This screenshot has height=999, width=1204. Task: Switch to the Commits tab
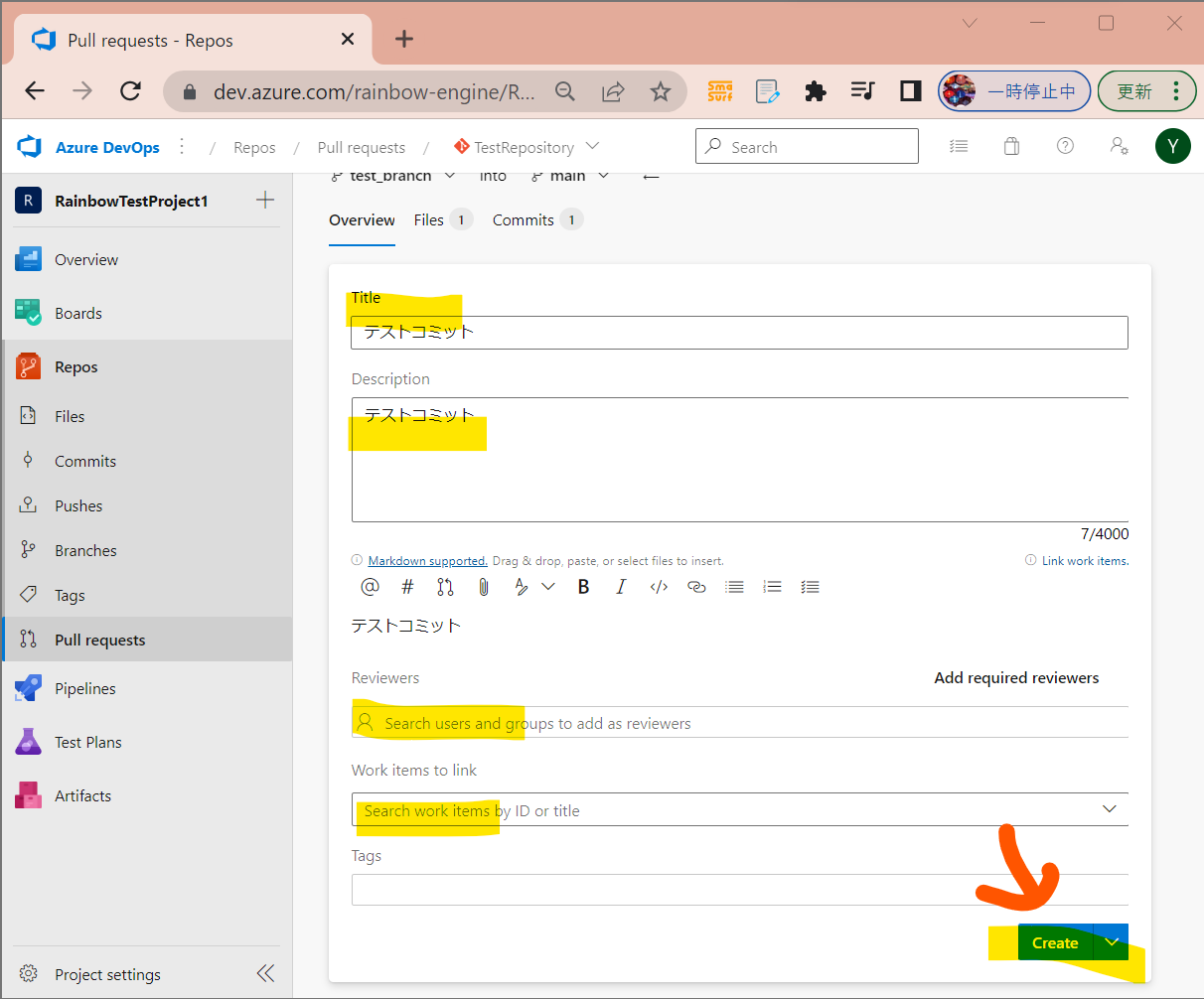[537, 220]
